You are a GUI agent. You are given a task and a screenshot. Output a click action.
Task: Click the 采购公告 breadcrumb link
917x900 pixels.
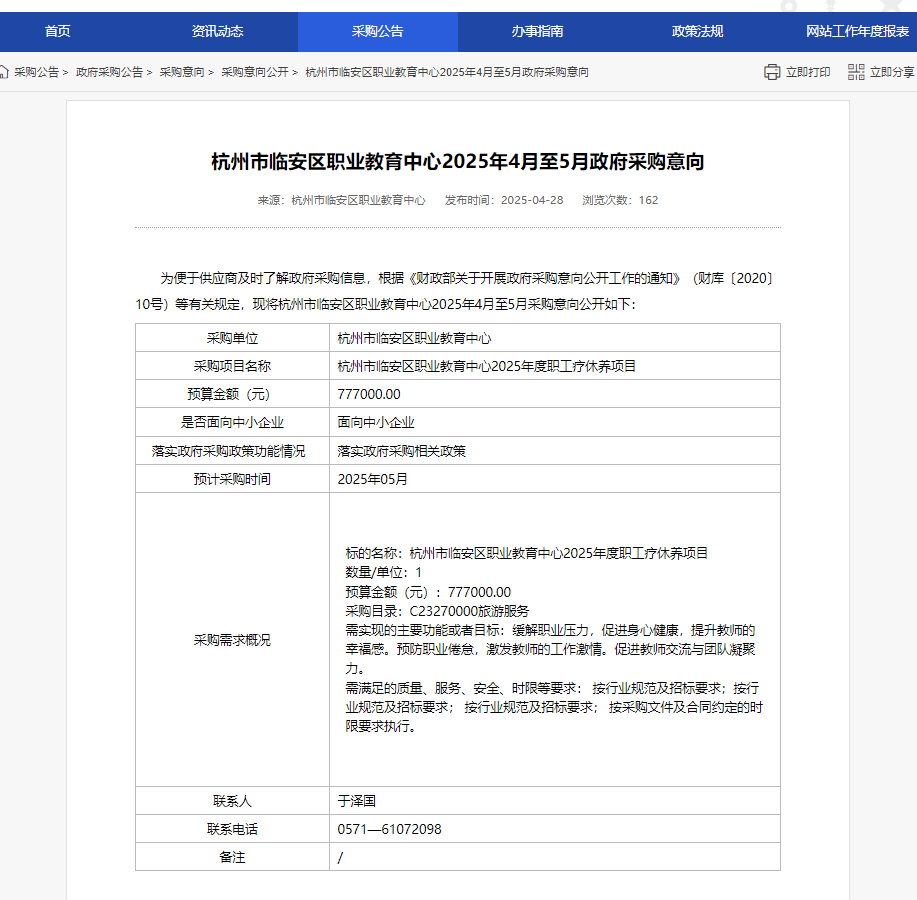[36, 72]
